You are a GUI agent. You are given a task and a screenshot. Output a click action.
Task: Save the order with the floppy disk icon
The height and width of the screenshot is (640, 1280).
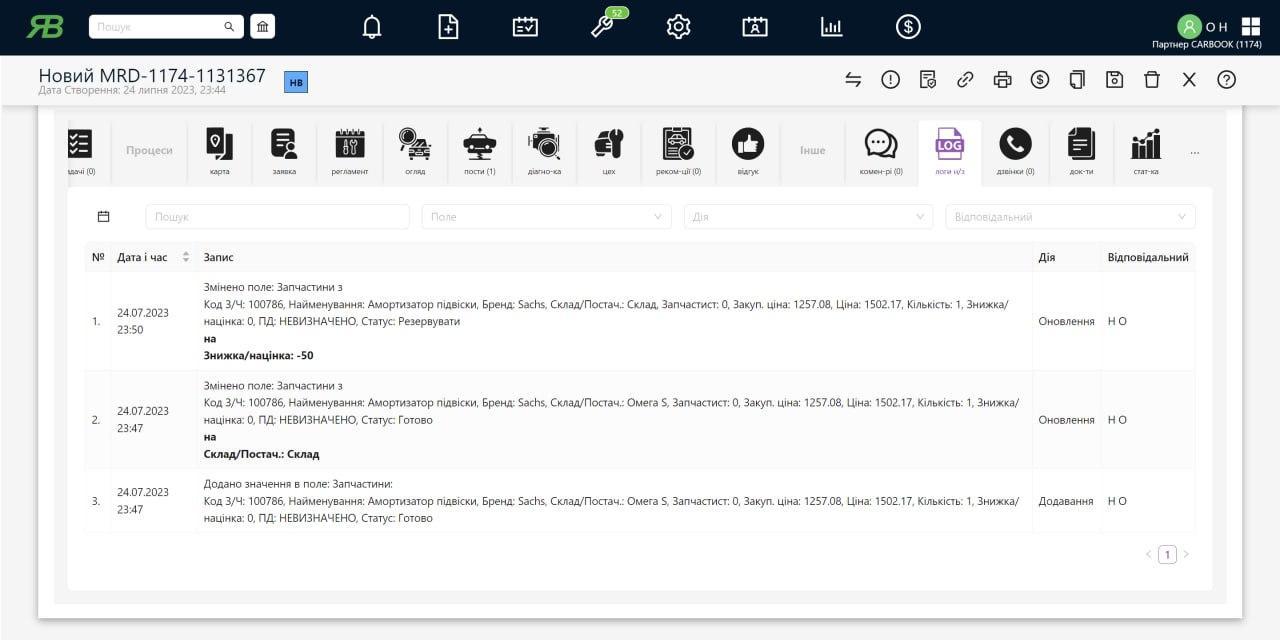(1114, 80)
